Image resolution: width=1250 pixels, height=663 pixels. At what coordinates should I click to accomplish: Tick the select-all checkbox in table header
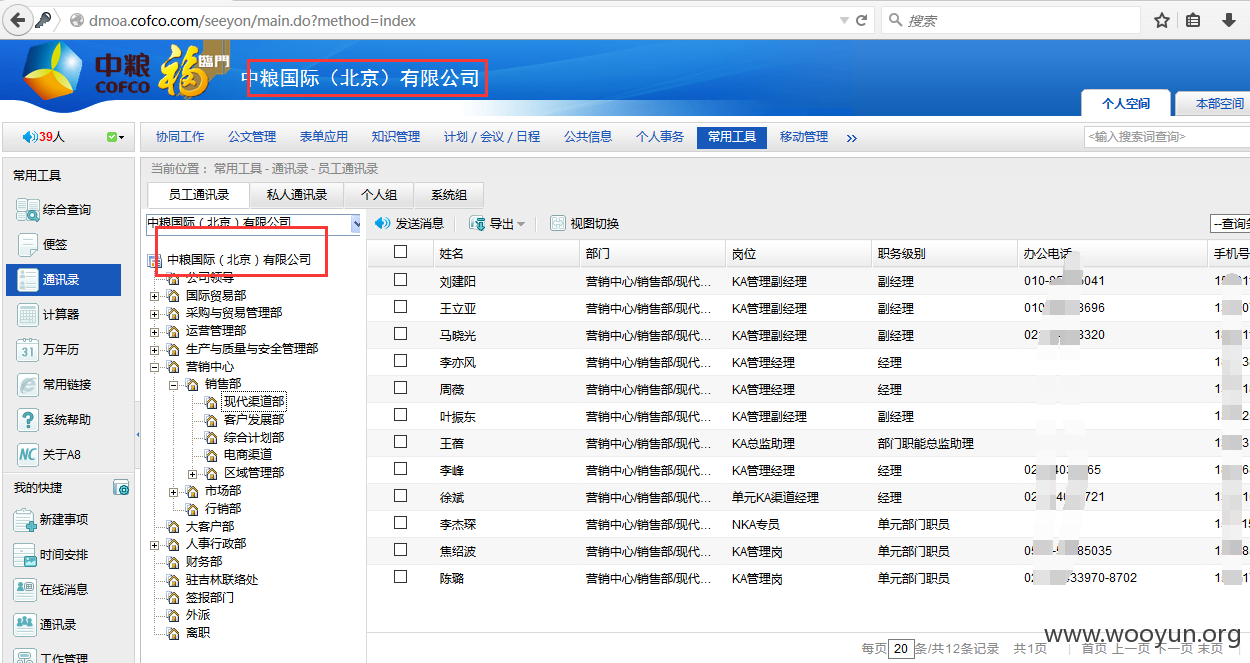pos(400,252)
